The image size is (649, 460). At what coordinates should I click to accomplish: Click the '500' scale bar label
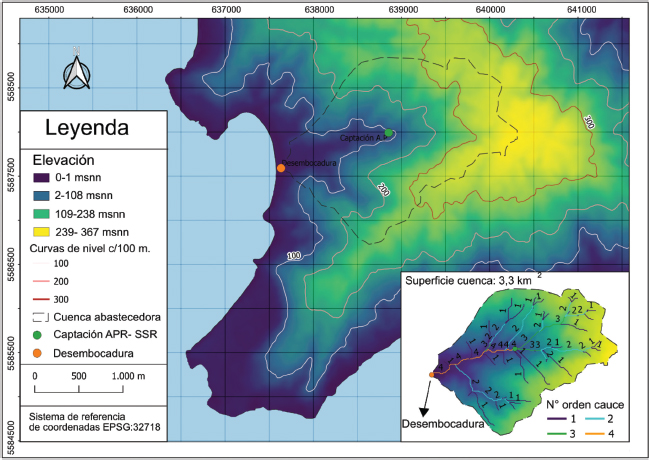[x=79, y=376]
